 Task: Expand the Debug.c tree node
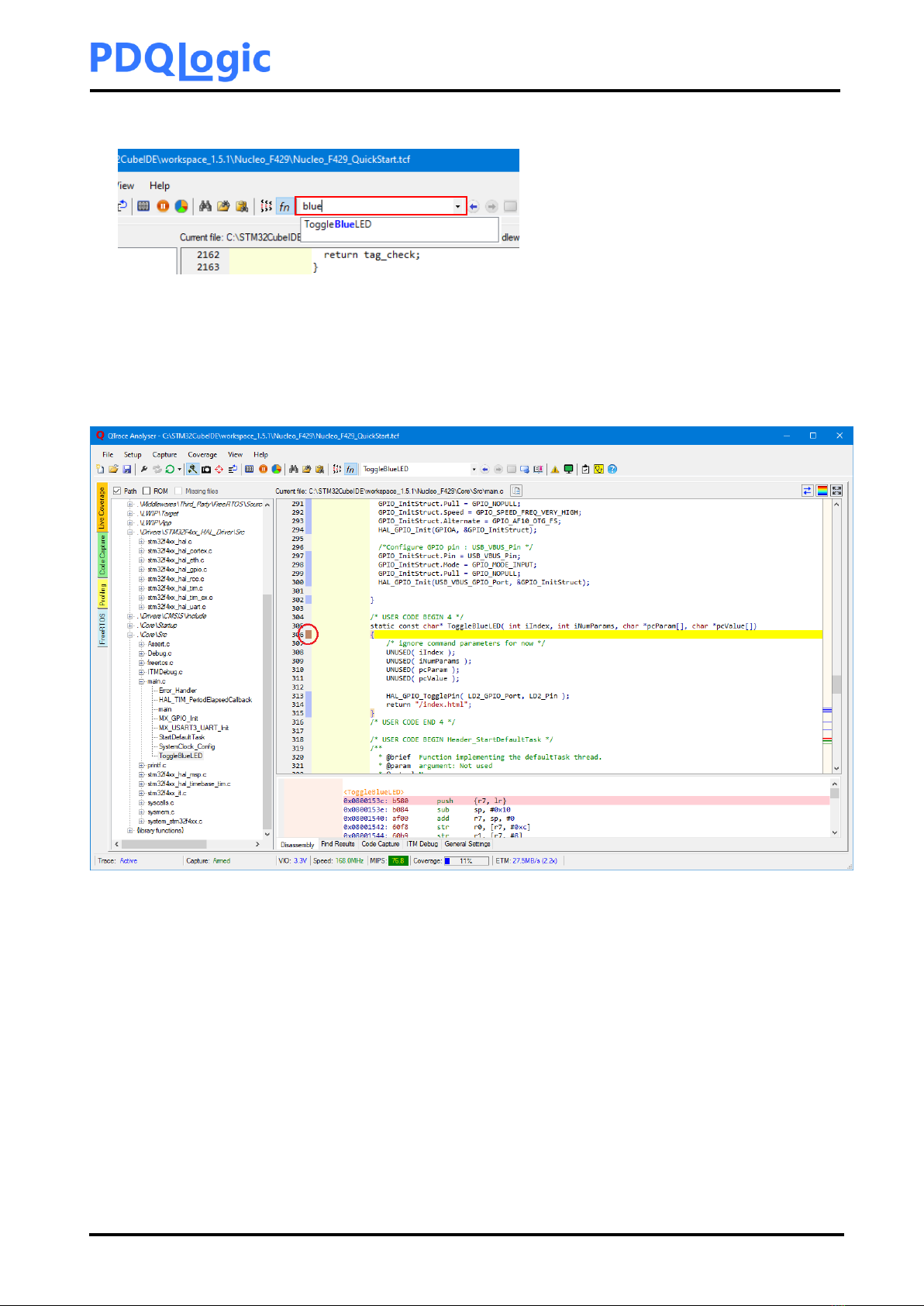[x=142, y=653]
